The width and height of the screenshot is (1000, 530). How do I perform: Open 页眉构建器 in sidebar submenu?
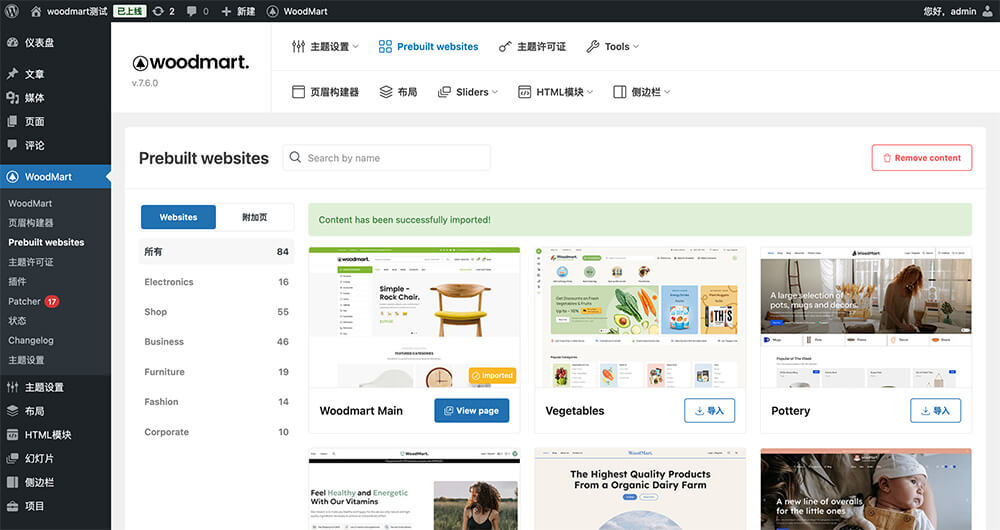[x=31, y=223]
